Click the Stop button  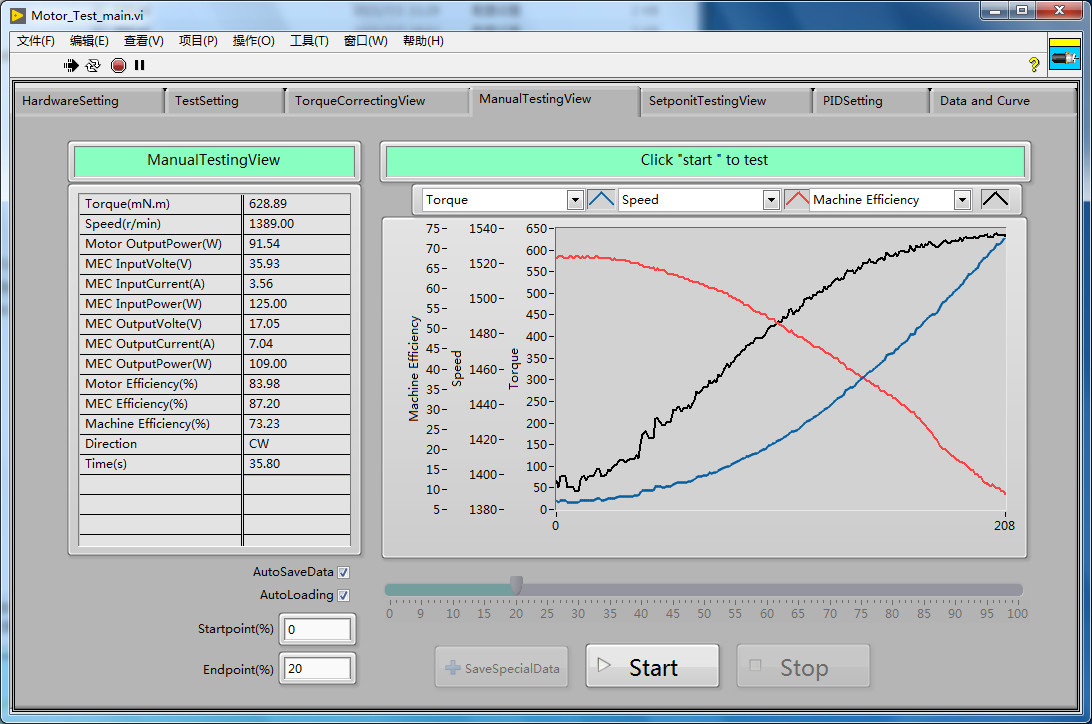pos(803,666)
